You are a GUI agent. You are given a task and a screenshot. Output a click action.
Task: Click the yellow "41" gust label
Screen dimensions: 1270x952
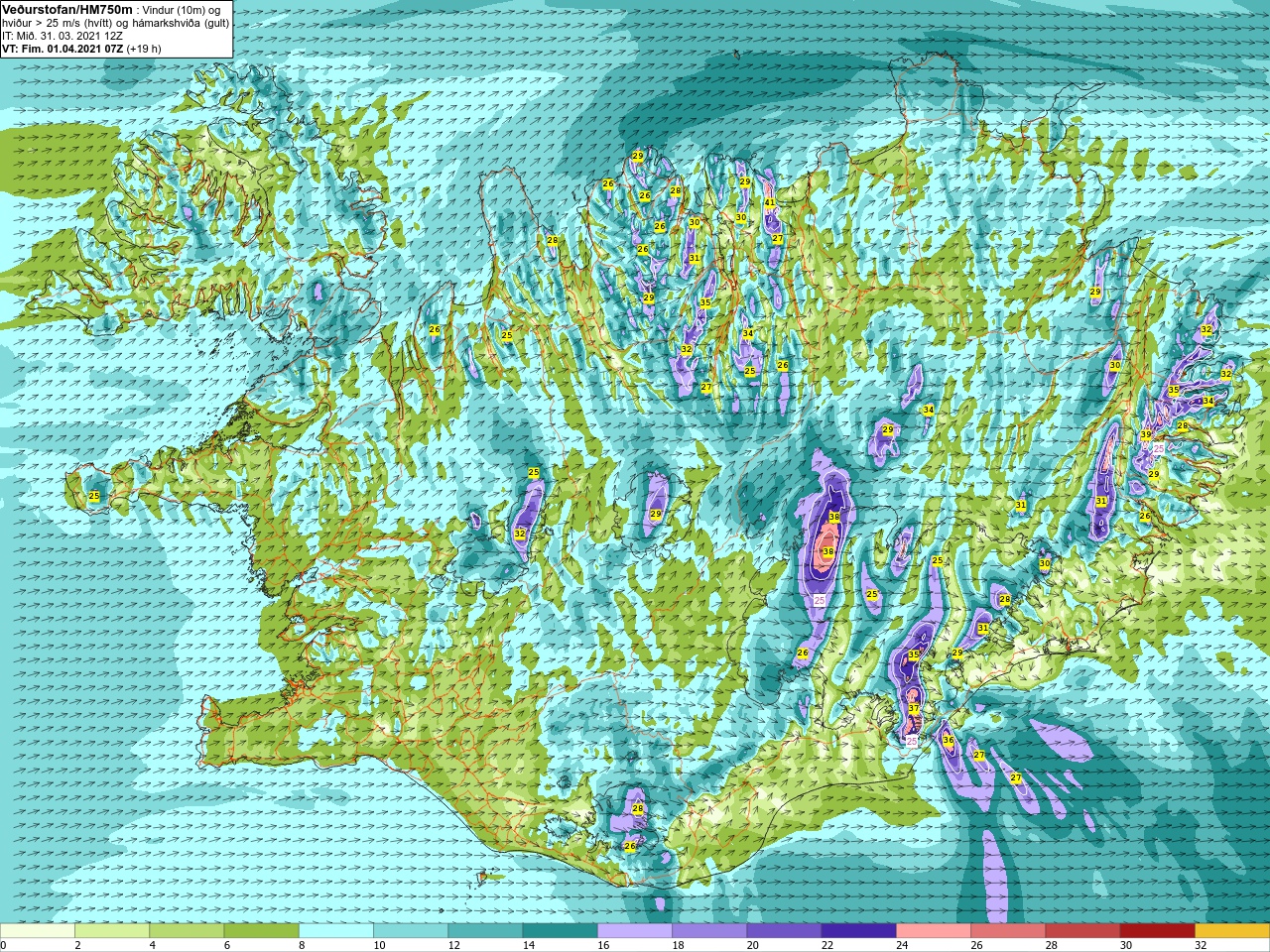click(770, 202)
